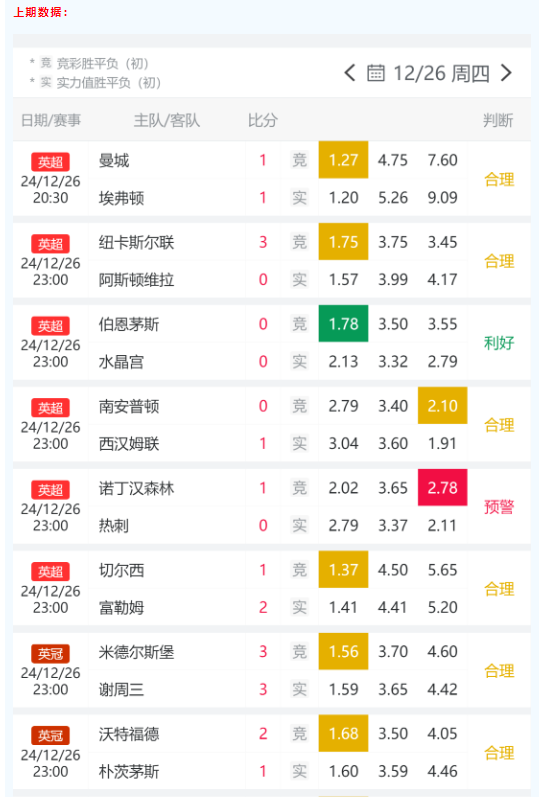Open 预警 judgment for 诺丁汉森林 match
544x797 pixels.
tap(499, 507)
